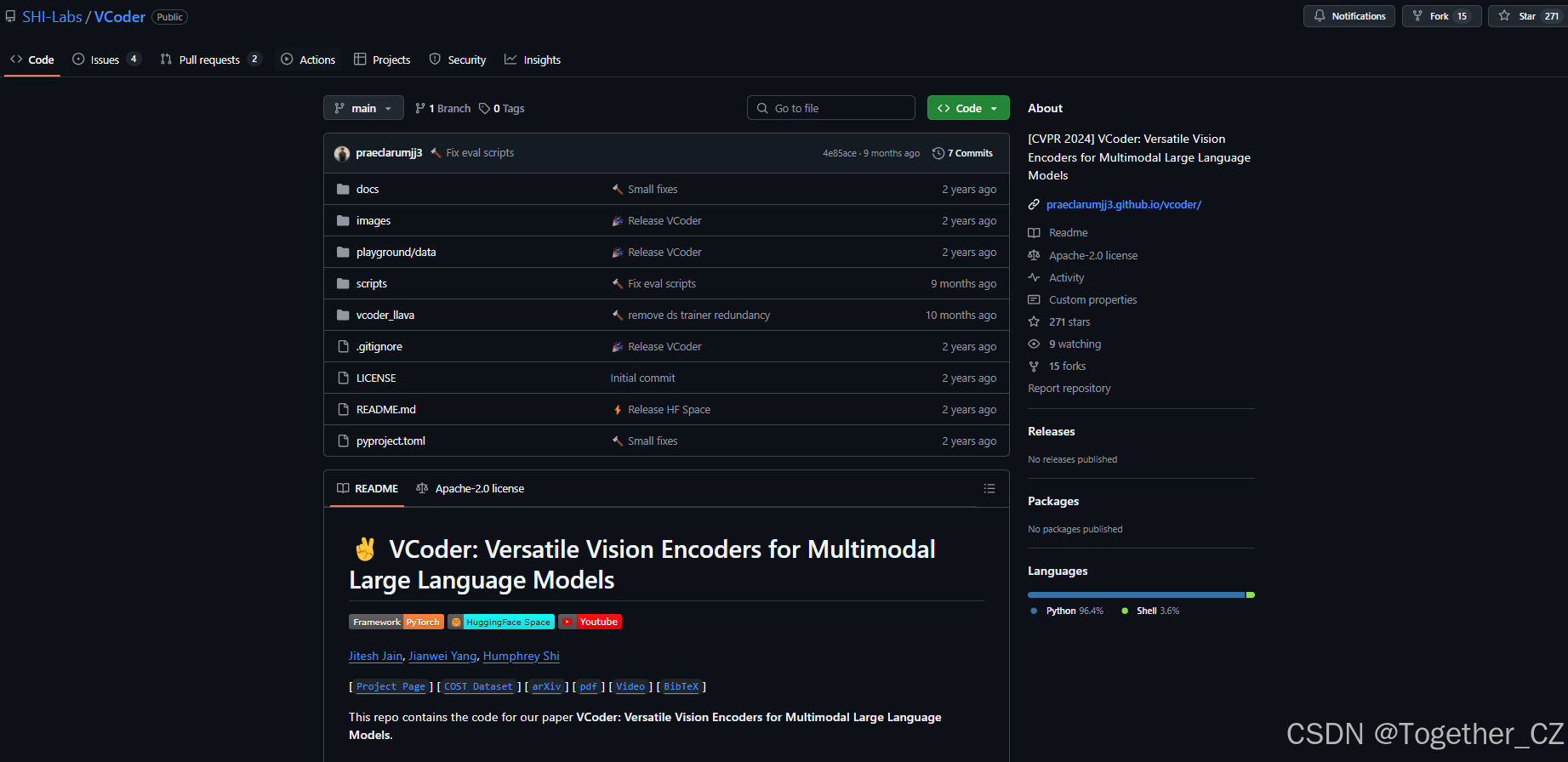Viewport: 1568px width, 762px height.
Task: Click the Go to file search field
Action: (x=831, y=108)
